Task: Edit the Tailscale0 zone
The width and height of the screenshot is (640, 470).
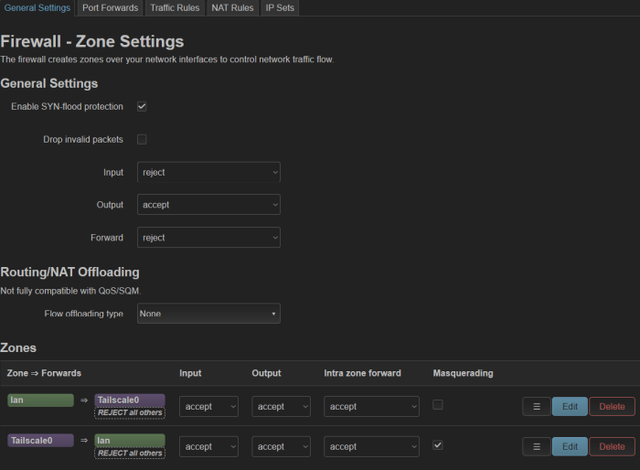Action: click(x=570, y=447)
